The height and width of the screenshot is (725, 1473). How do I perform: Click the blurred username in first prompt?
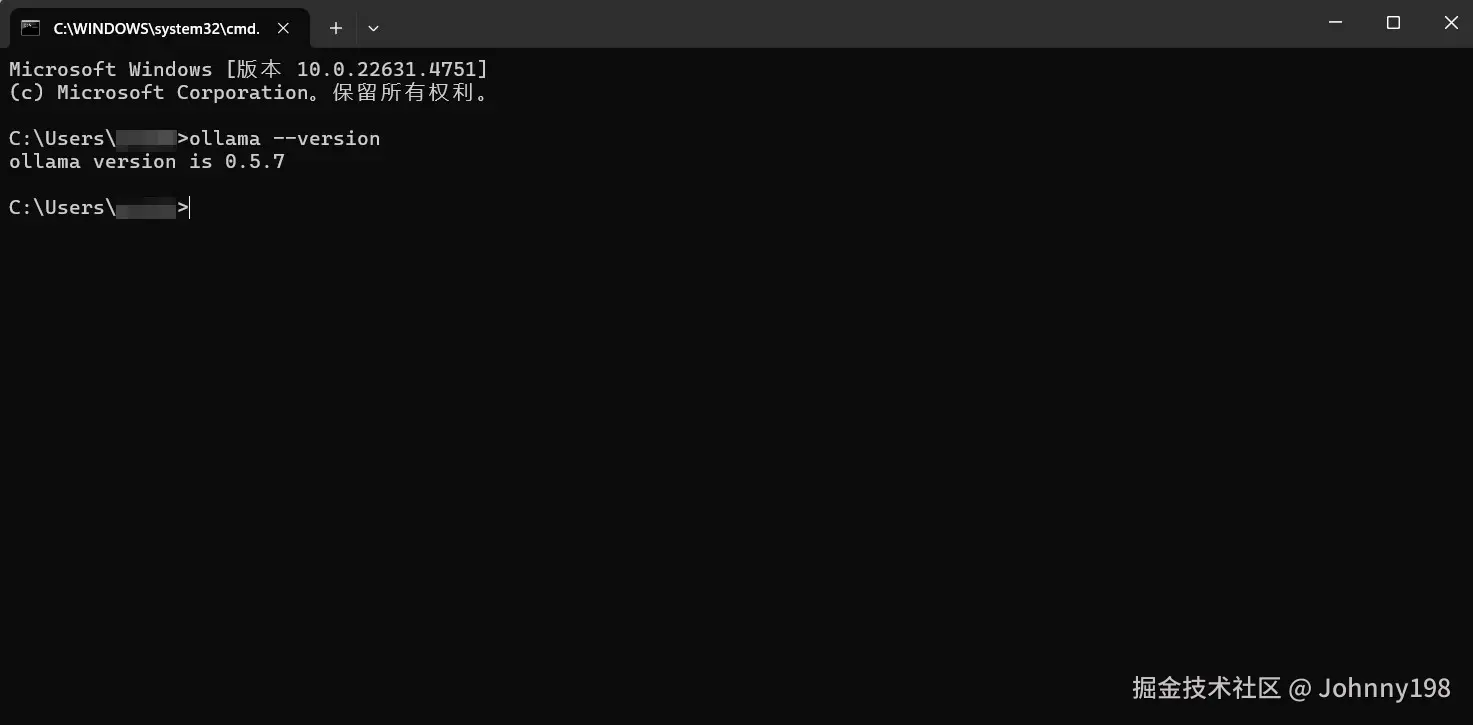(x=146, y=138)
